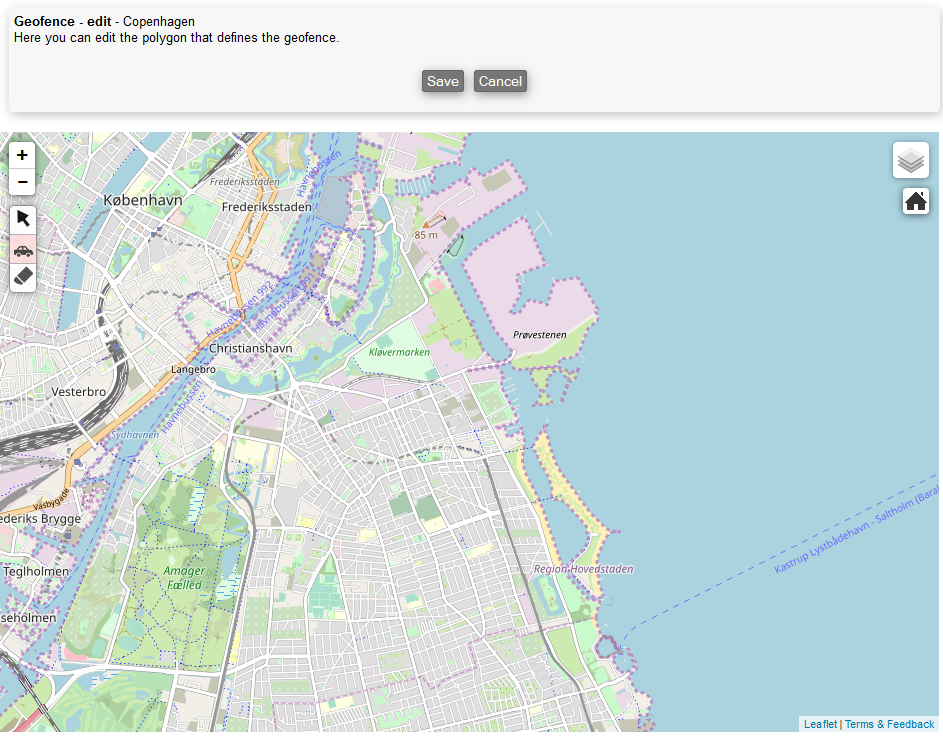Image resolution: width=943 pixels, height=741 pixels.
Task: Open the Leaflet attribution link
Action: point(820,724)
